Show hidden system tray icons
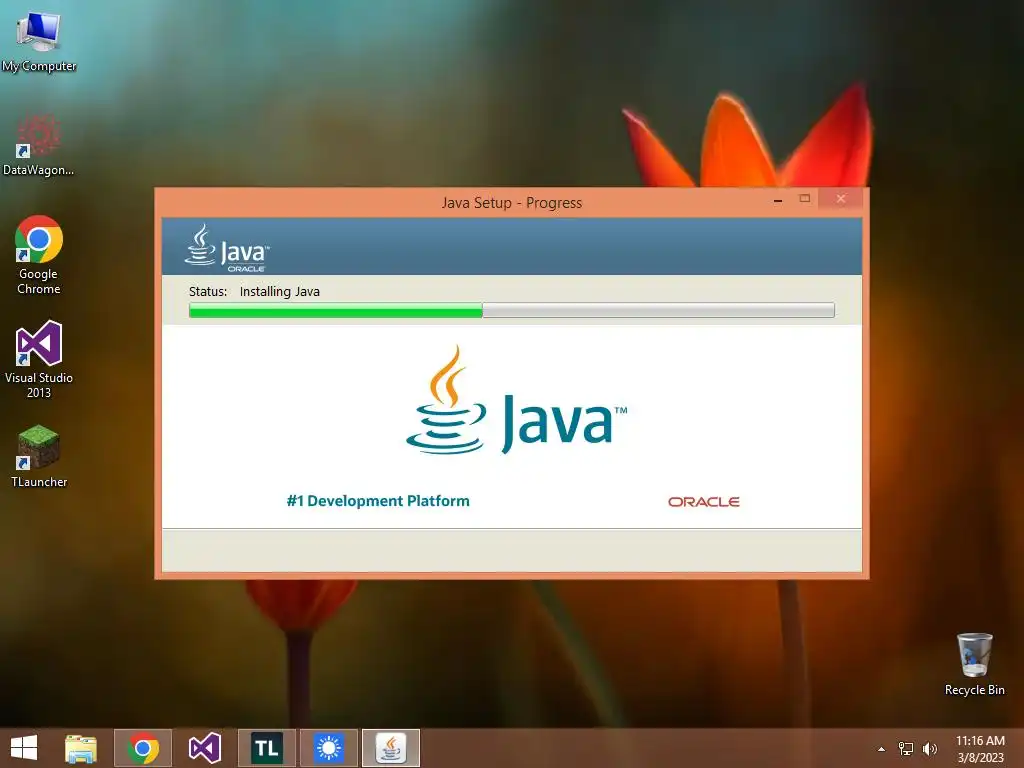Image resolution: width=1024 pixels, height=768 pixels. click(x=881, y=749)
